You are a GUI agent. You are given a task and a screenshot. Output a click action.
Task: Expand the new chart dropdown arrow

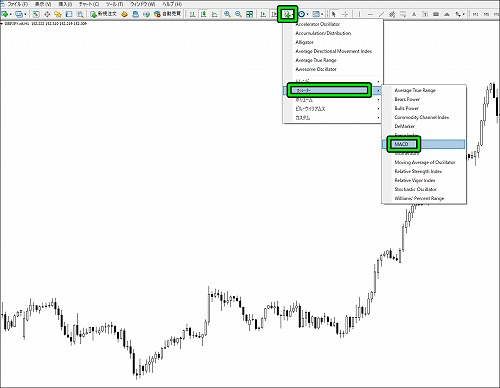pyautogui.click(x=10, y=14)
